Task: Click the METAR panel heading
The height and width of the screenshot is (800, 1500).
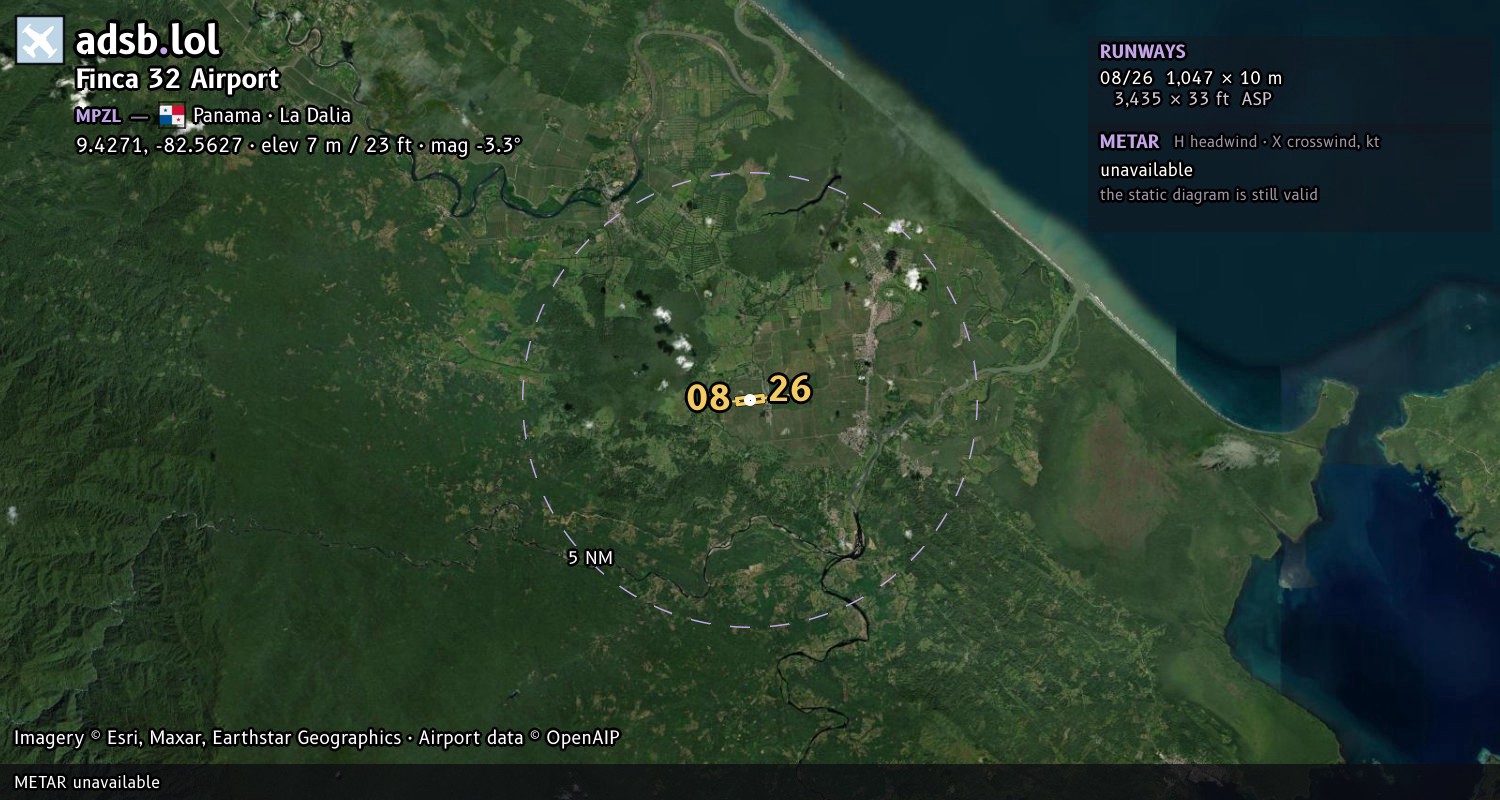Action: coord(1130,142)
